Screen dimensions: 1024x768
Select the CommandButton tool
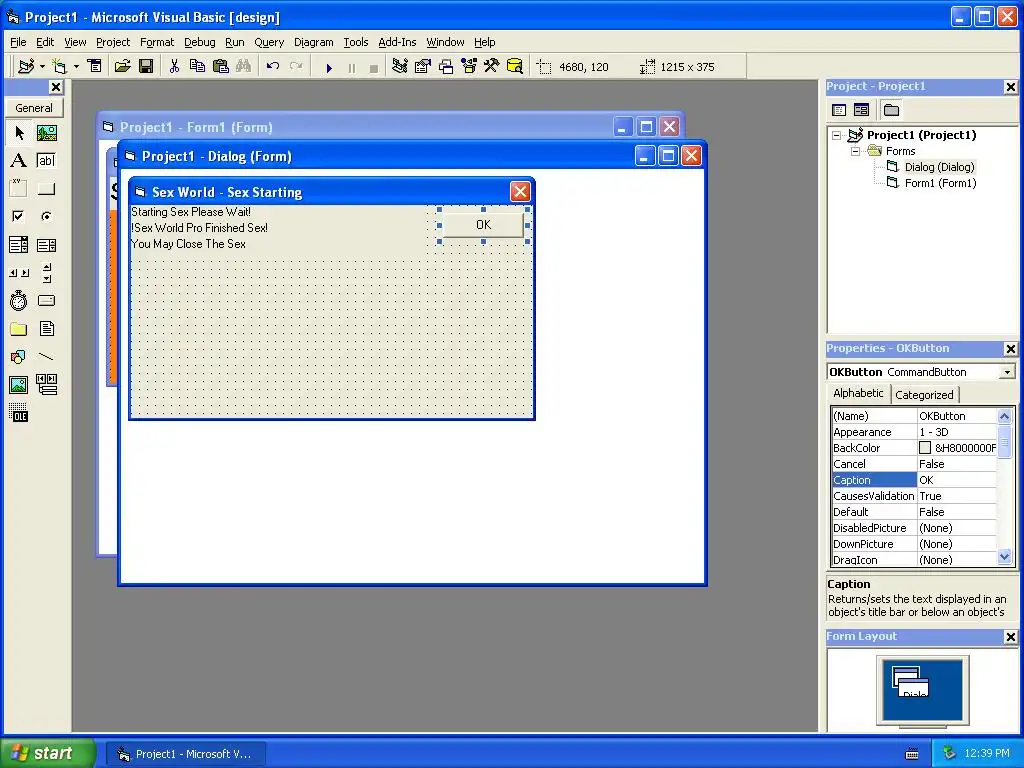tap(46, 189)
